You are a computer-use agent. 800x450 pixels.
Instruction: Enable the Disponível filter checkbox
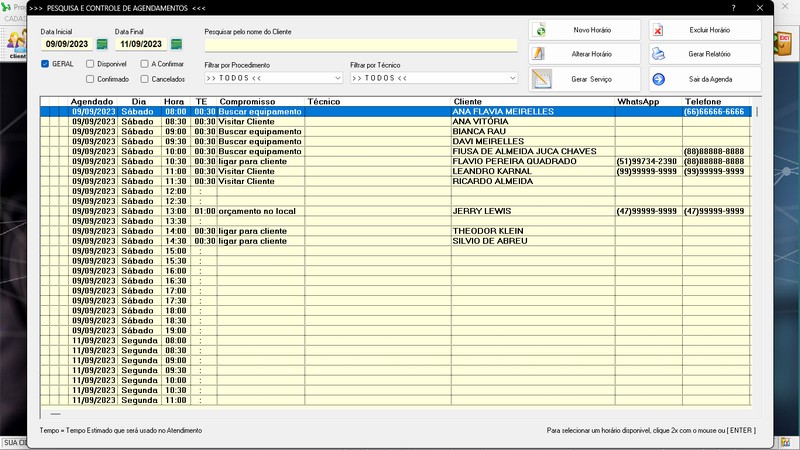tap(90, 64)
